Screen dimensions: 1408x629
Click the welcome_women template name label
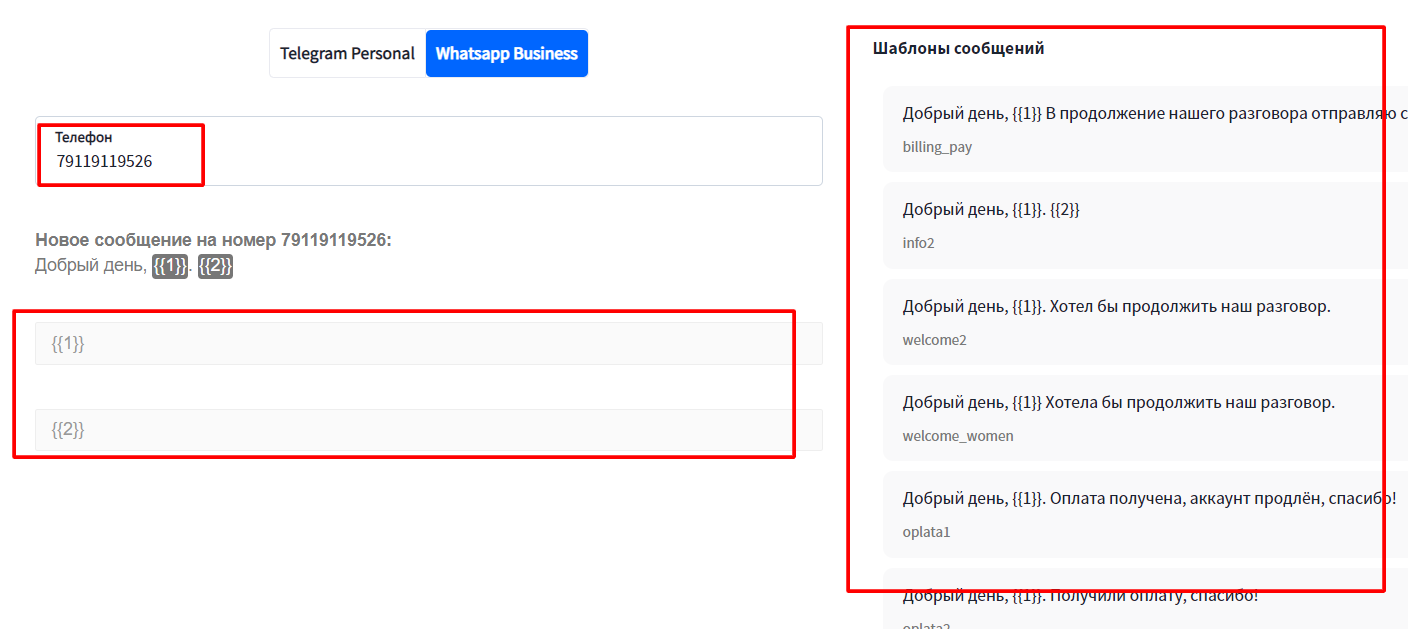coord(958,436)
